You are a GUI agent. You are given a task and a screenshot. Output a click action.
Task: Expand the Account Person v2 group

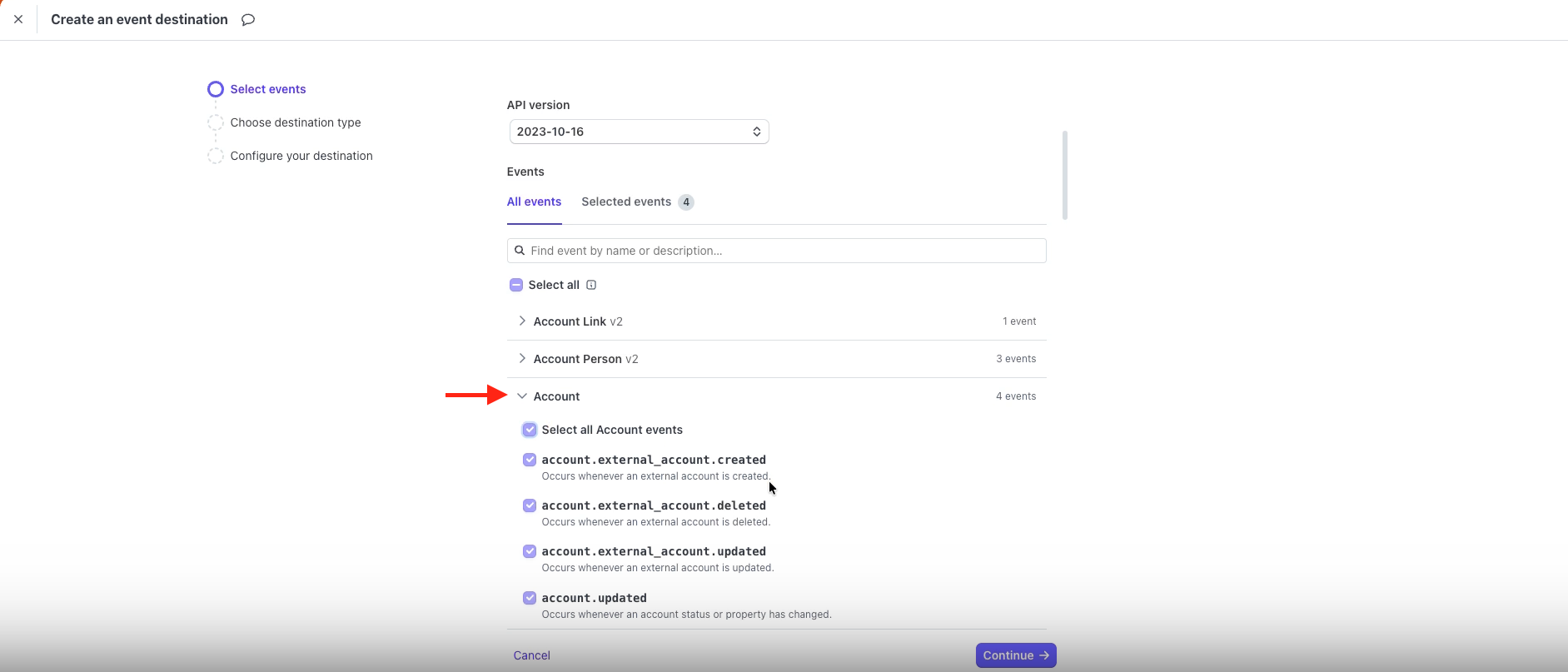click(522, 359)
